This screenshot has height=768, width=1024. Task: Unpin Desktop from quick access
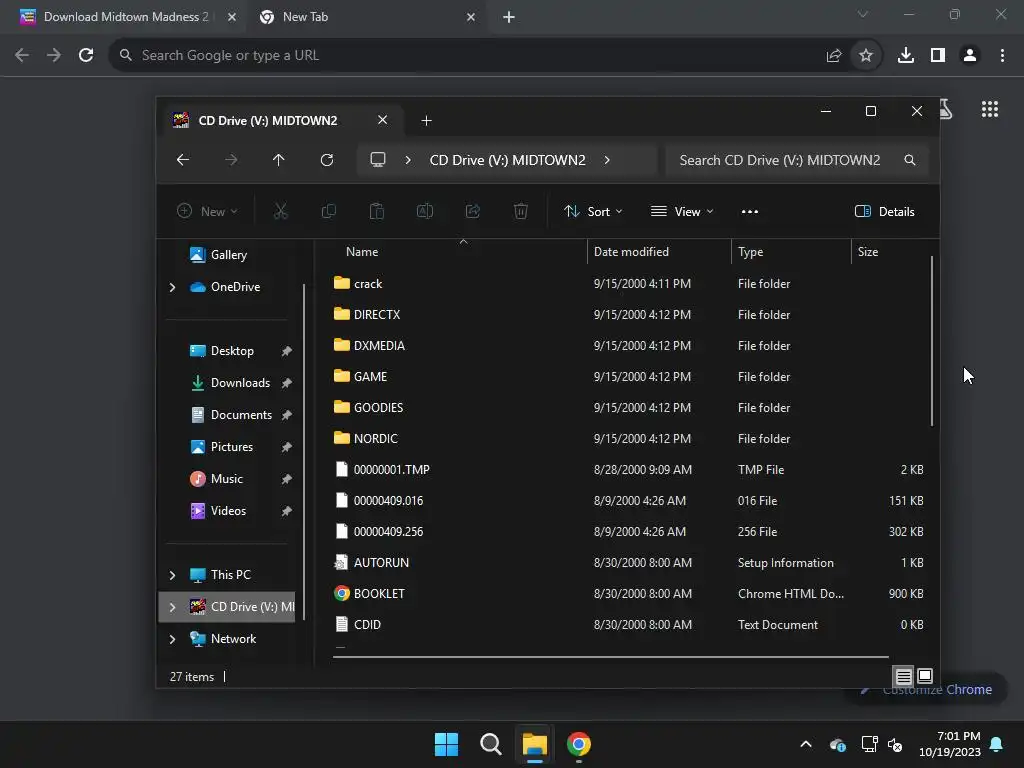click(x=286, y=351)
